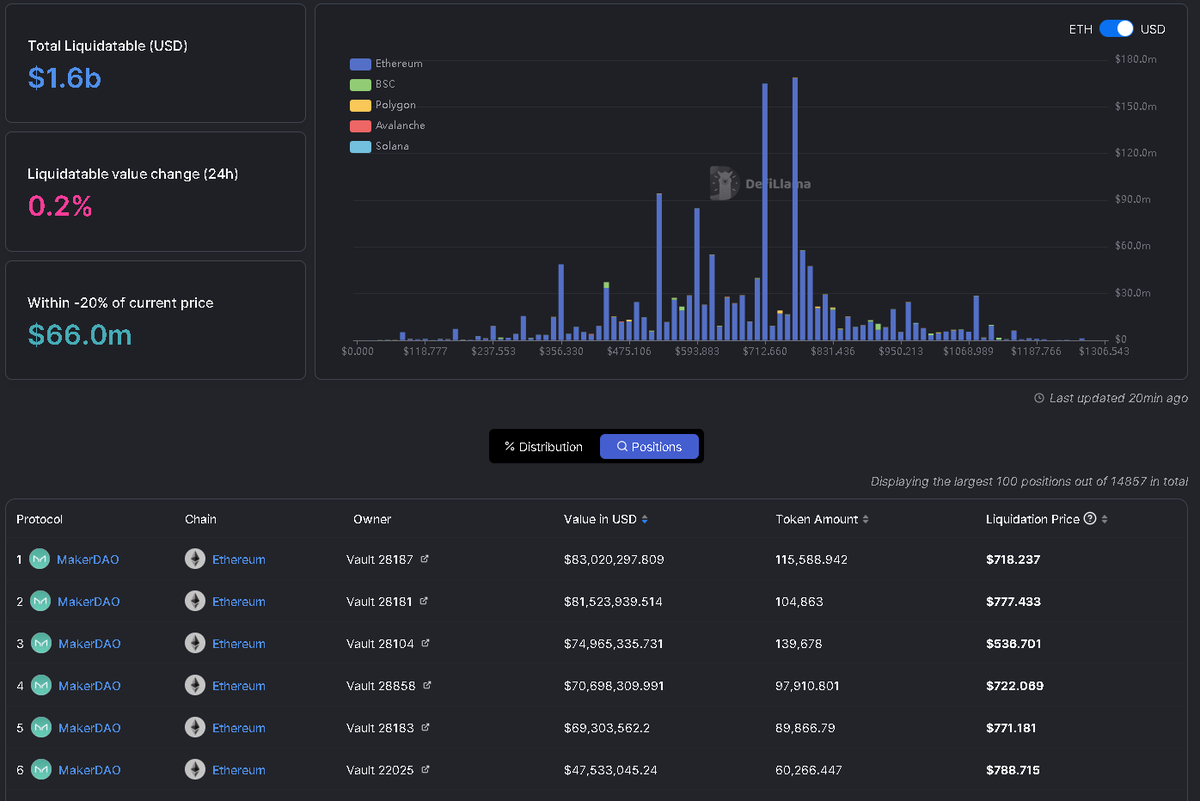1200x801 pixels.
Task: Open Ethereum chain link for Vault 22025
Action: [239, 770]
